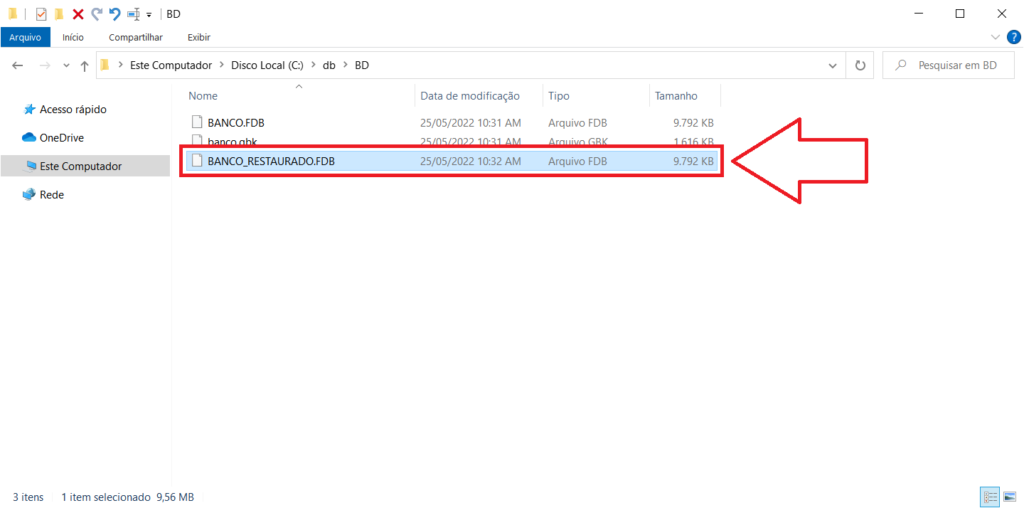Image resolution: width=1024 pixels, height=508 pixels.
Task: Go up one folder level with Up arrow
Action: click(x=84, y=65)
